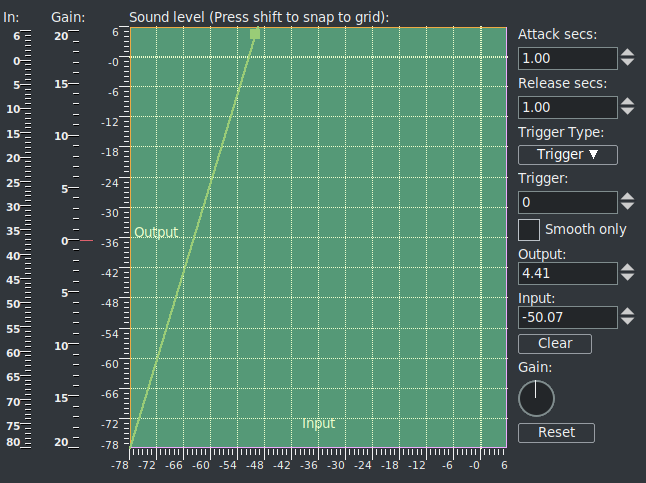Click the red marker on the Gain meter

click(86, 241)
